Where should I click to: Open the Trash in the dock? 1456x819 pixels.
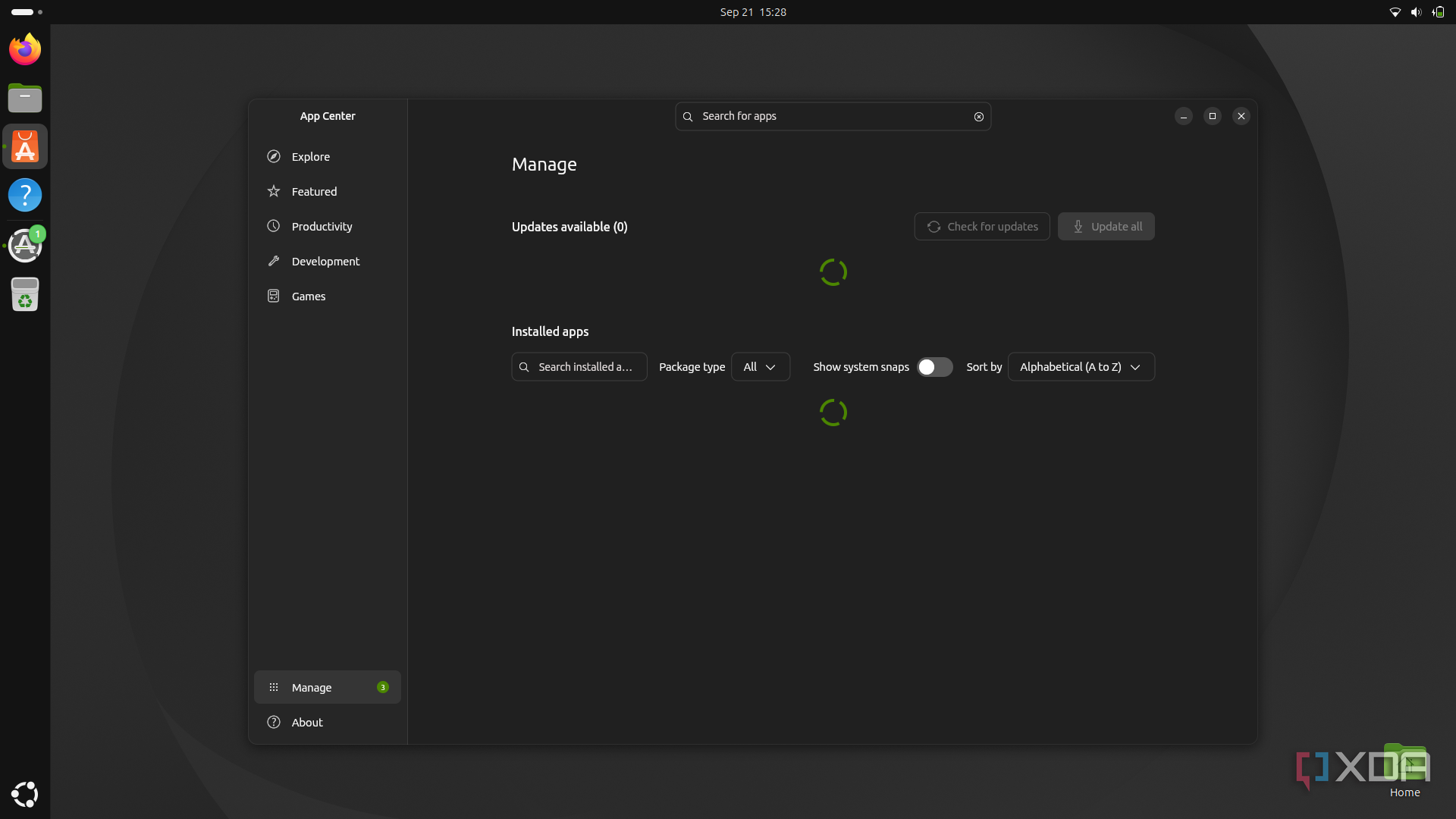tap(25, 294)
